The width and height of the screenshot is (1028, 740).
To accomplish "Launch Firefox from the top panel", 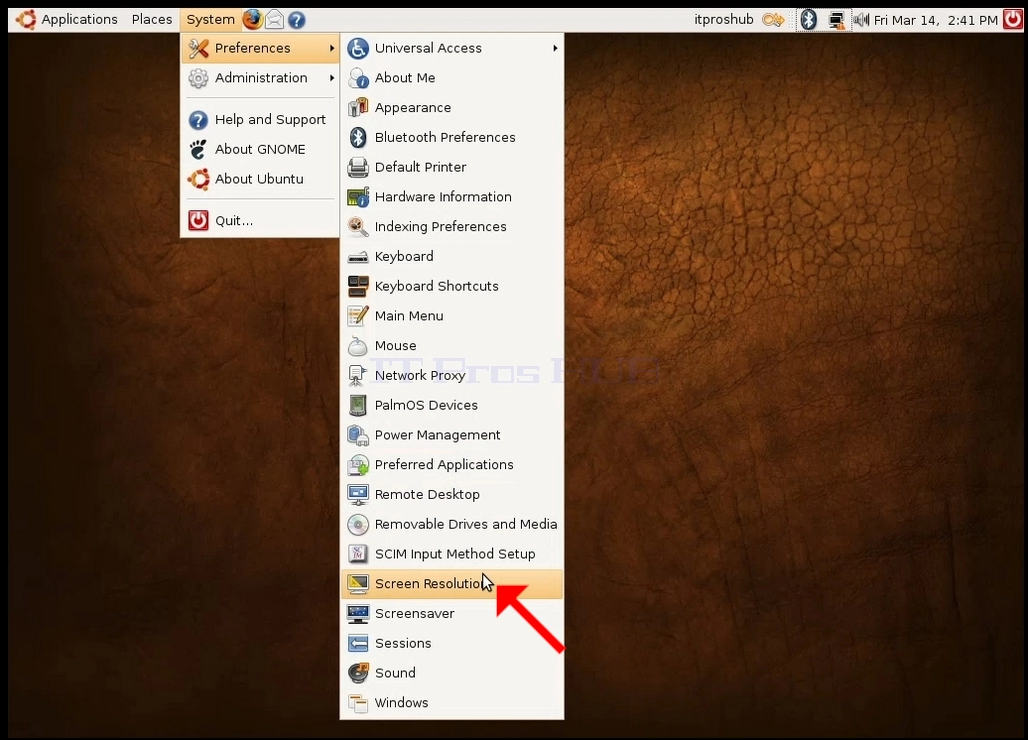I will pos(252,20).
